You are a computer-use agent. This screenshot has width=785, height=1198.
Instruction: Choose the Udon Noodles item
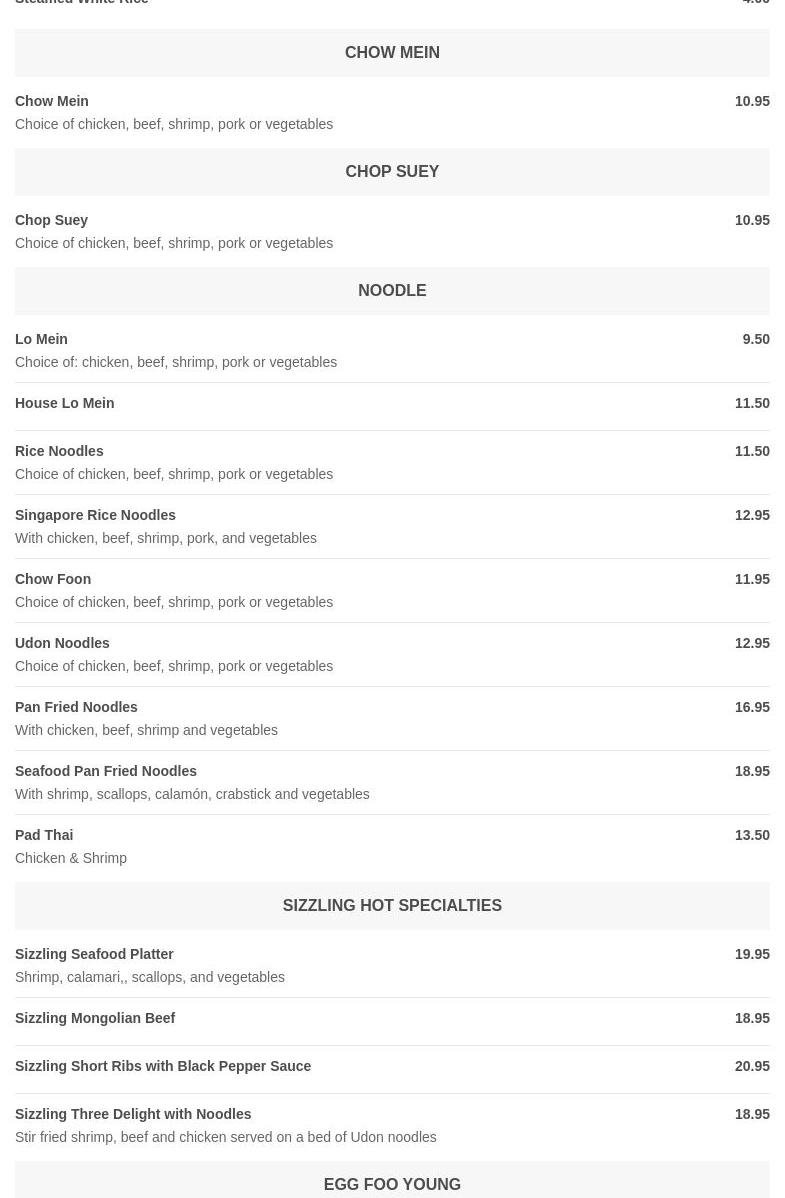[63, 643]
